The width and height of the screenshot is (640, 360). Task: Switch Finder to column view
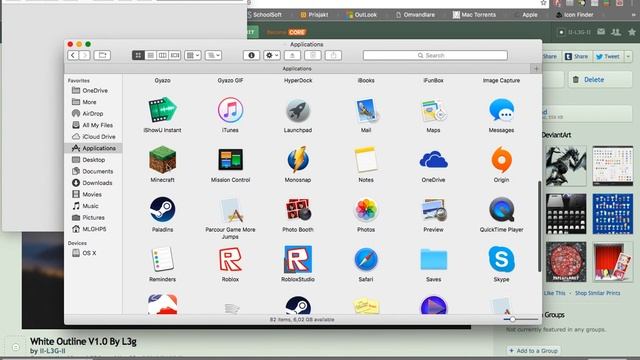click(162, 55)
